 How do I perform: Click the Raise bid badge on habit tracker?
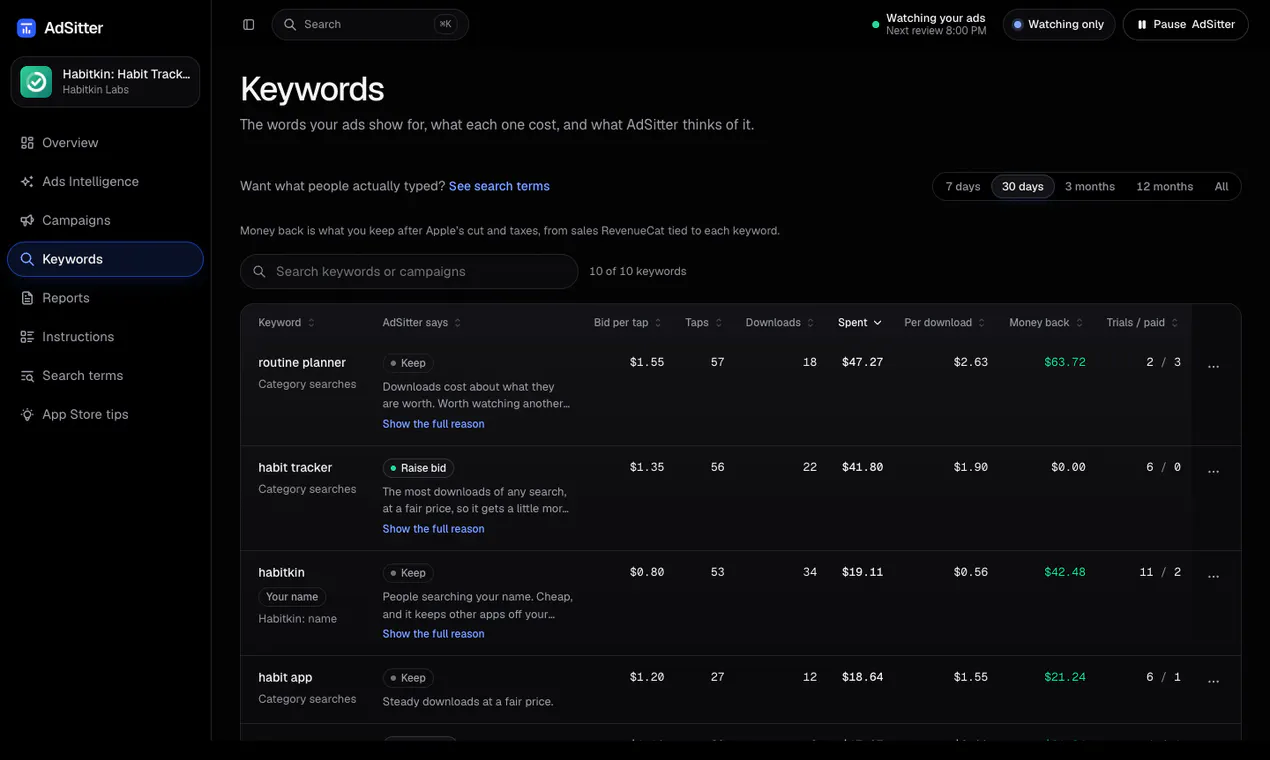[418, 468]
